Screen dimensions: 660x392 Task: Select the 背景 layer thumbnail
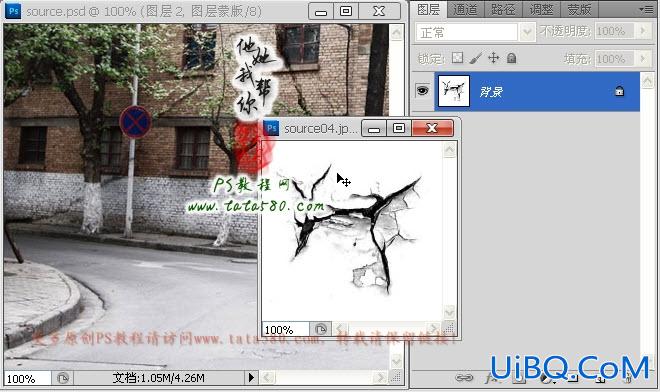click(x=454, y=91)
